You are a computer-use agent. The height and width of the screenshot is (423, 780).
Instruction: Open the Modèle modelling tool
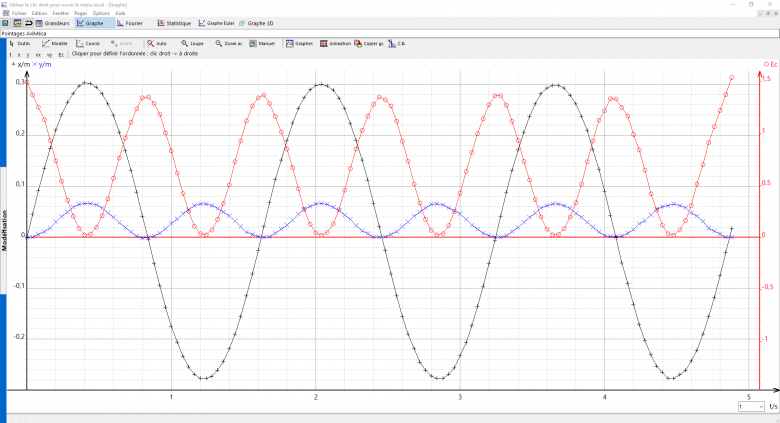[x=55, y=44]
